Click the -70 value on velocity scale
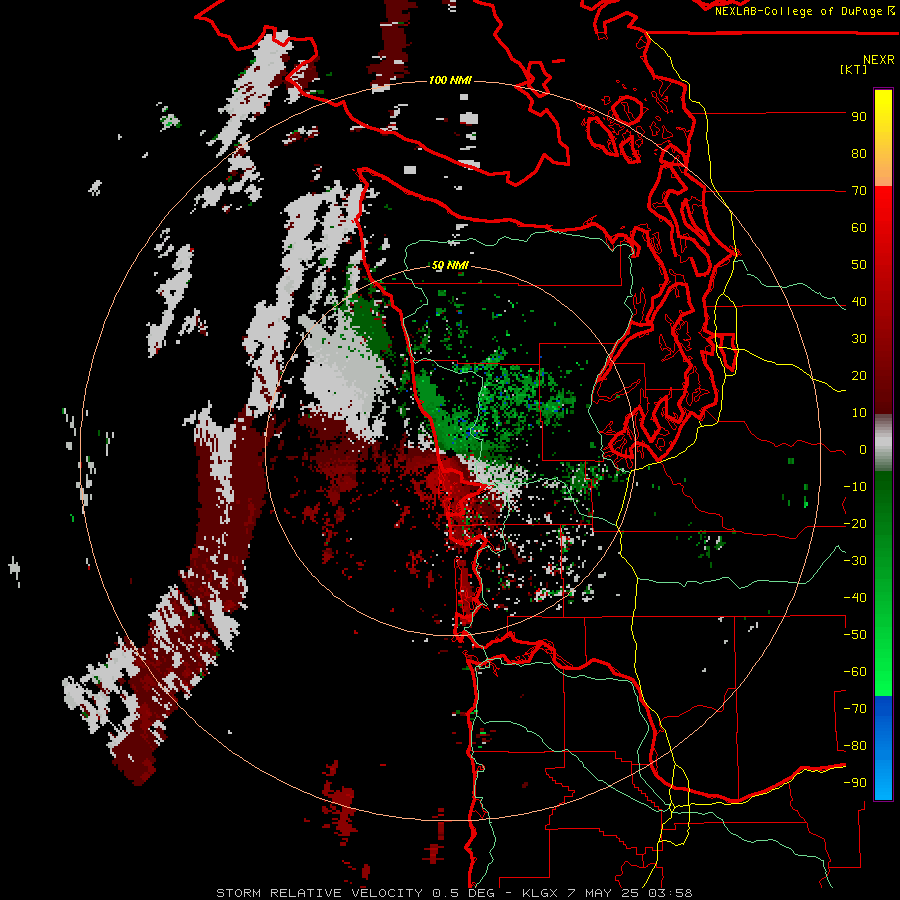The width and height of the screenshot is (900, 900). coord(855,709)
